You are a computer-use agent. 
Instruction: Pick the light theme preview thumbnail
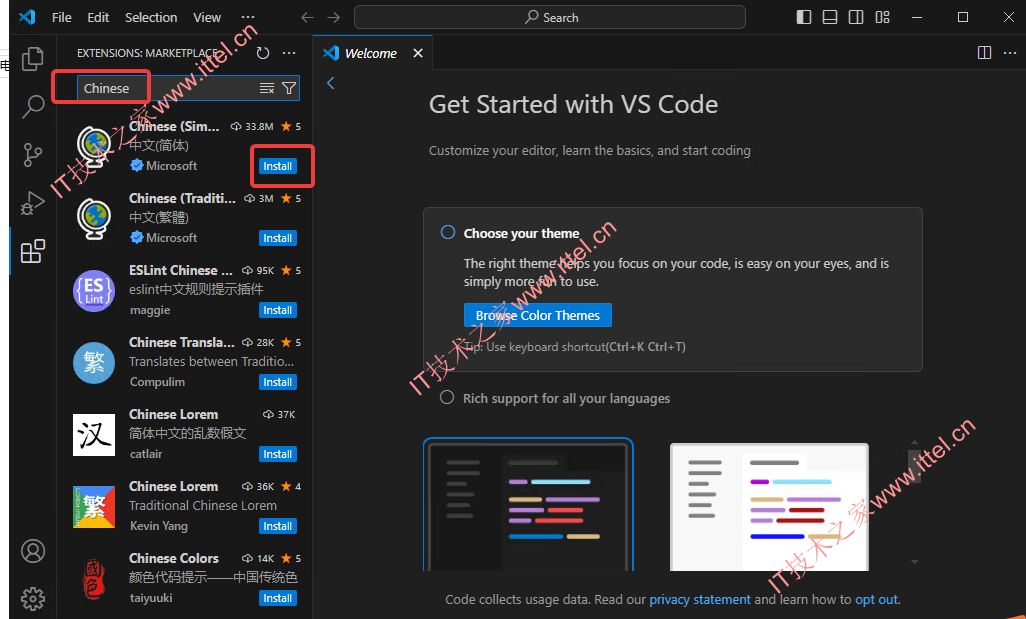[x=770, y=507]
